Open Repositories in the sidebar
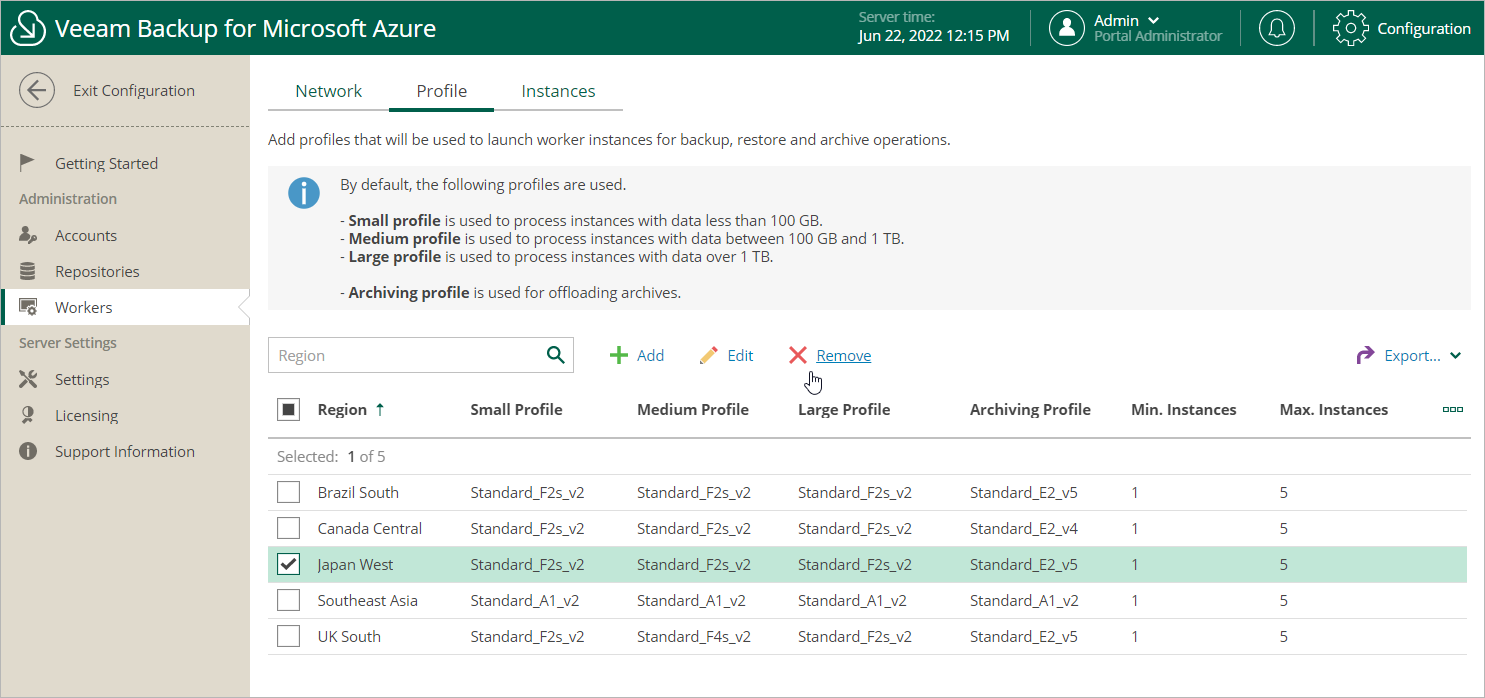This screenshot has width=1485, height=698. click(x=97, y=271)
